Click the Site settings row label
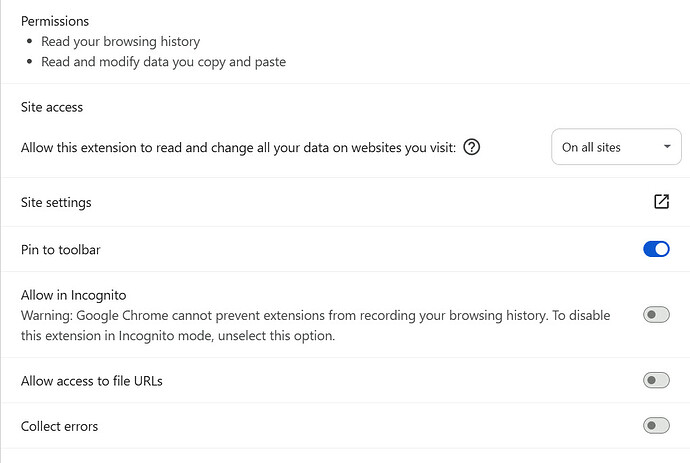Screen dimensions: 690x463 56,202
